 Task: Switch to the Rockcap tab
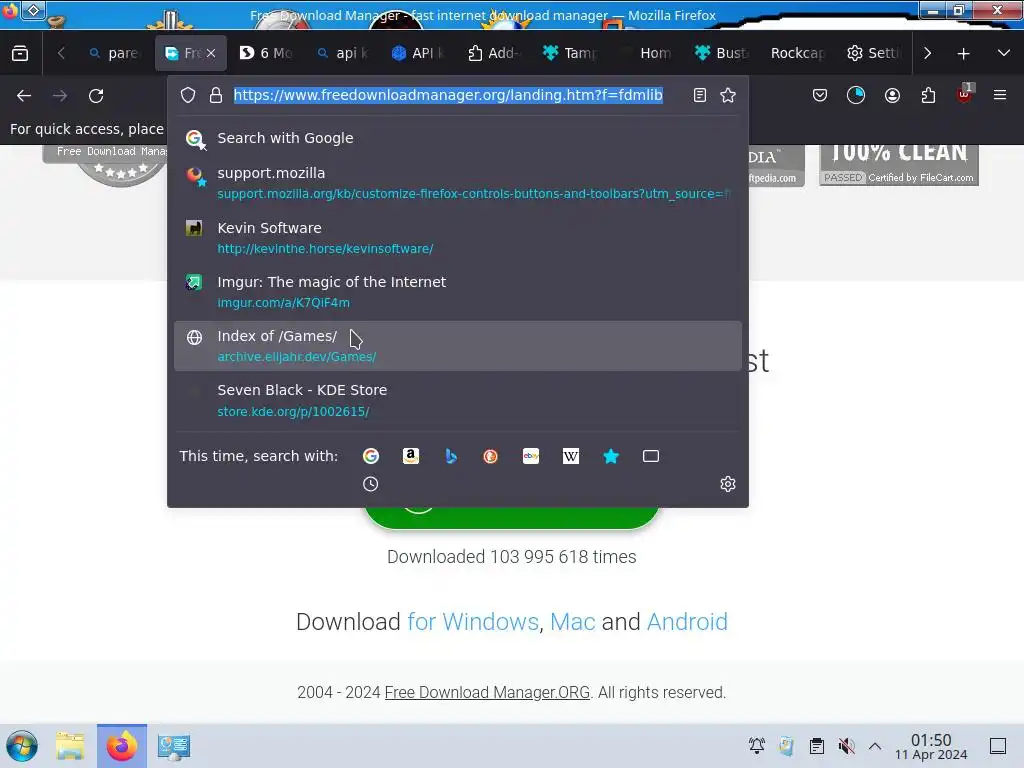[x=797, y=53]
